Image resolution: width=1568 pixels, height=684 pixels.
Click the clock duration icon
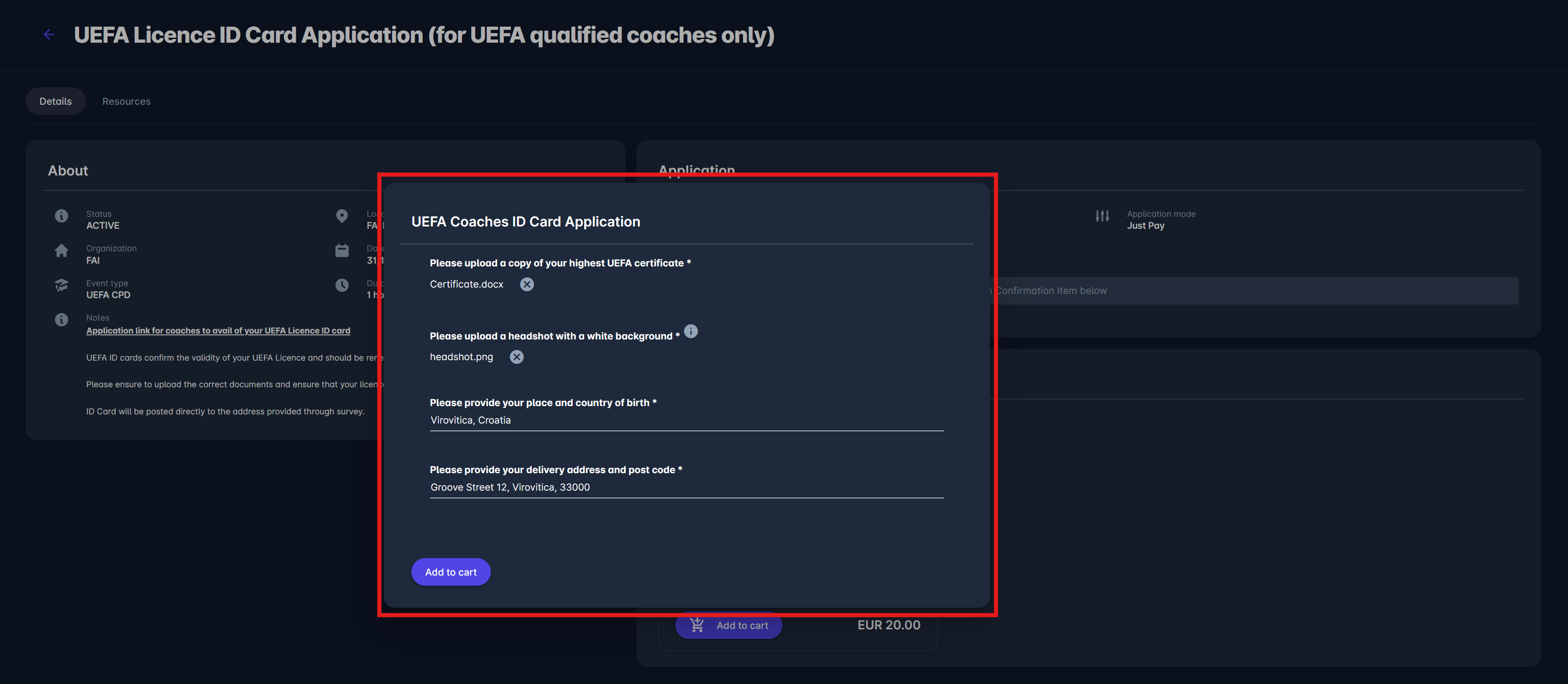tap(342, 285)
